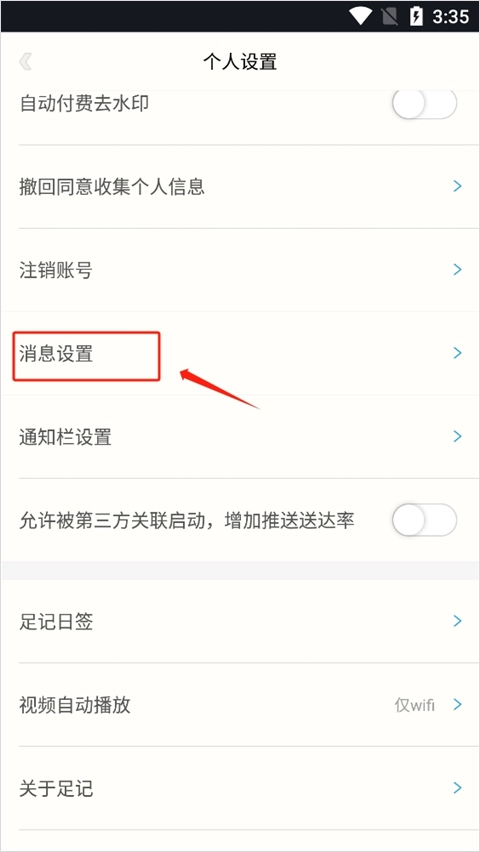This screenshot has width=480, height=852.
Task: Tap the Wi-Fi status icon
Action: (360, 16)
